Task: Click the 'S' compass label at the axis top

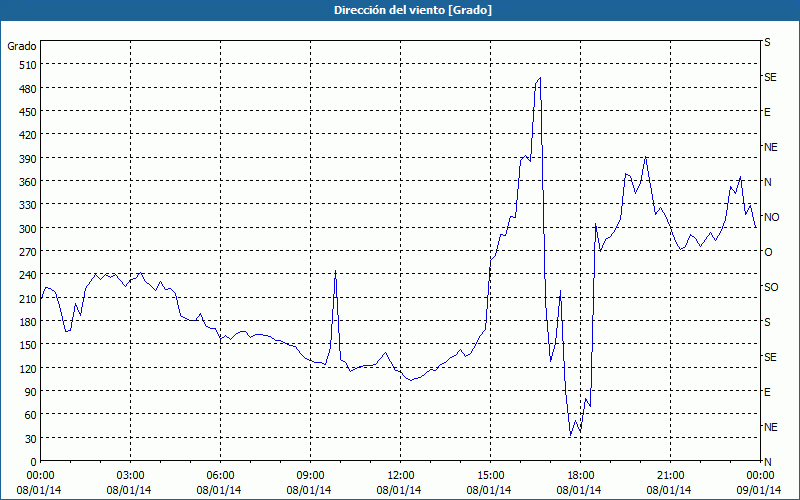Action: point(767,42)
